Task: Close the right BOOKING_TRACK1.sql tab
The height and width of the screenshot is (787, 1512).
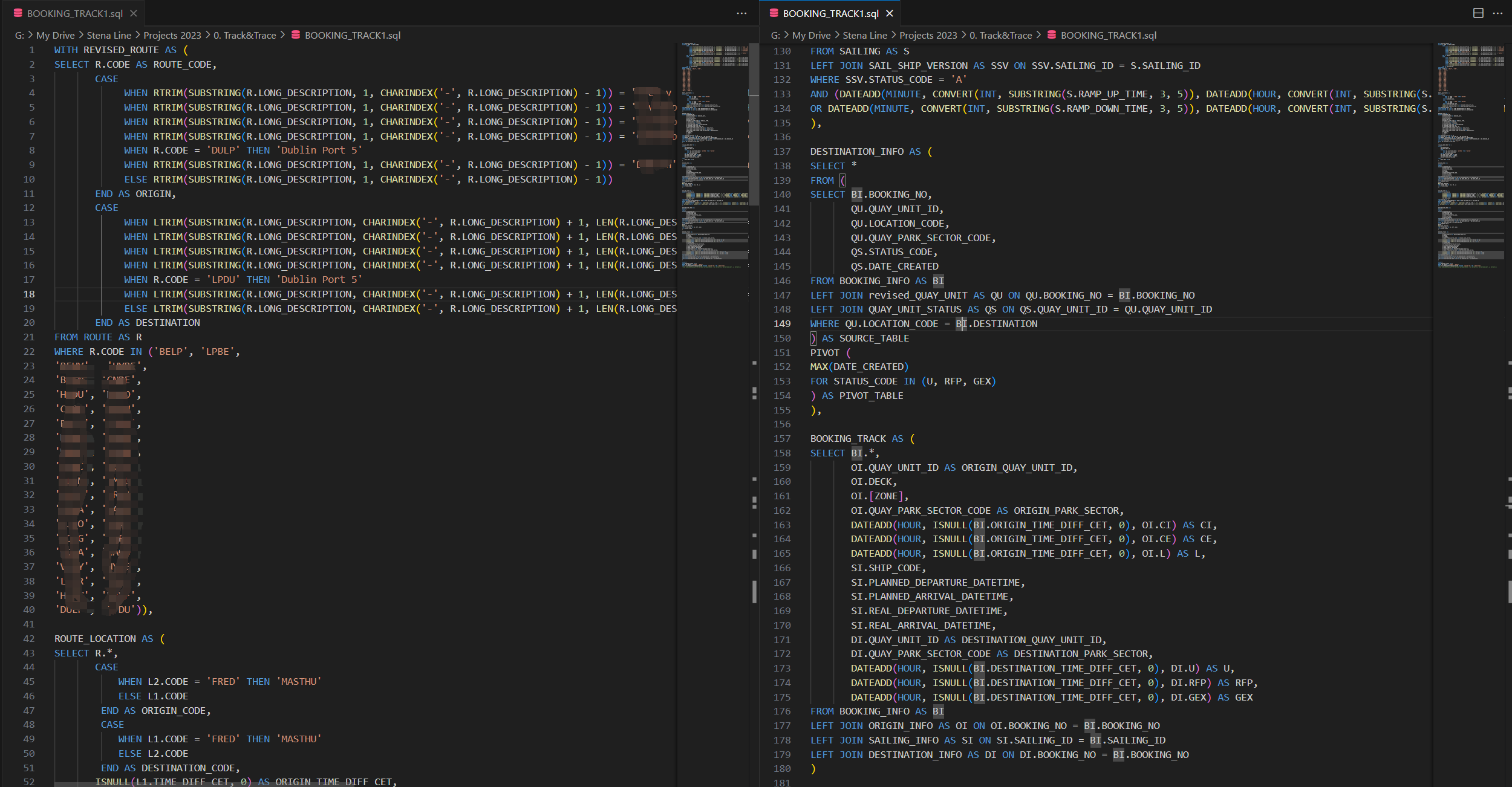Action: [x=890, y=13]
